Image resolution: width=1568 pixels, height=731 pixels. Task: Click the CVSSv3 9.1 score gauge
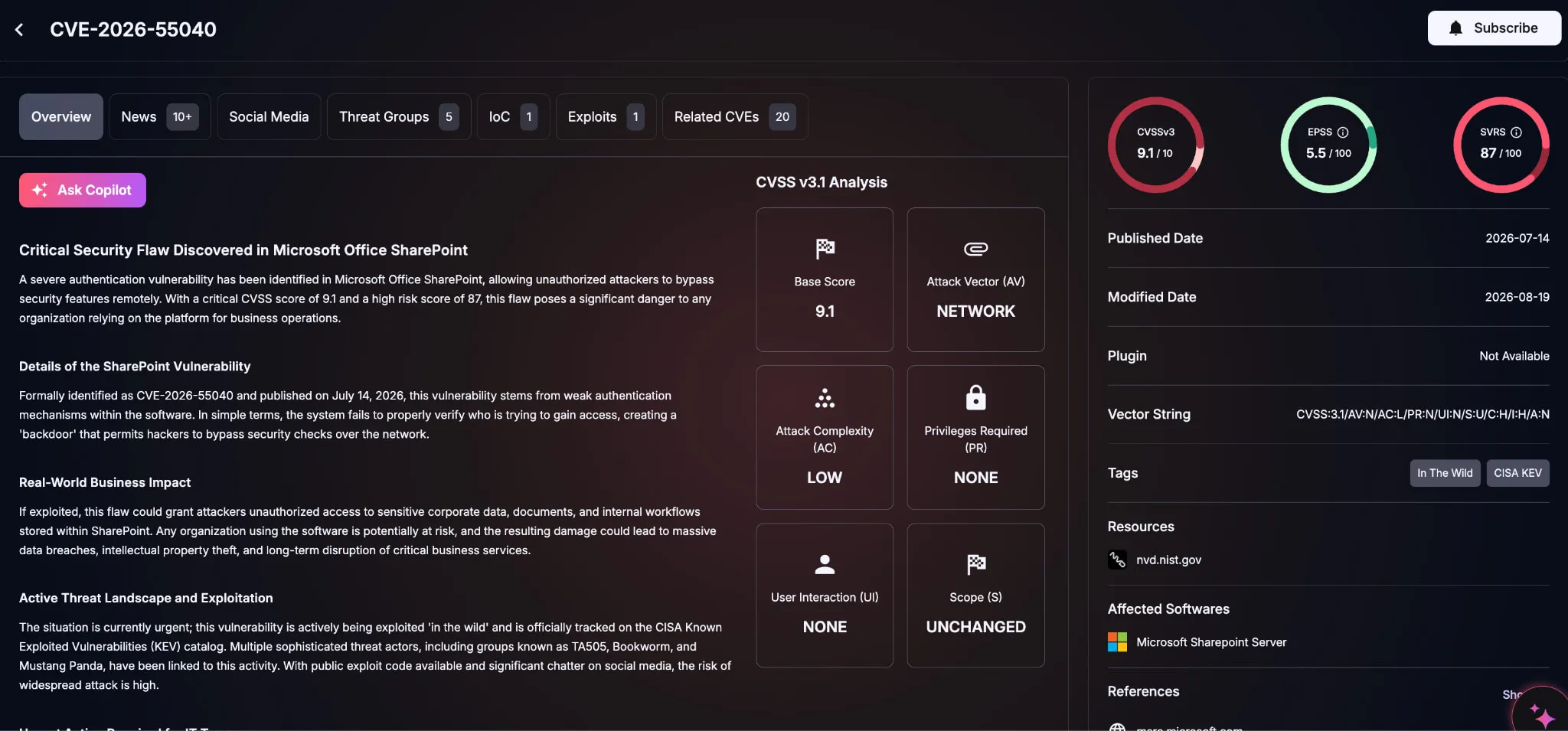coord(1155,145)
